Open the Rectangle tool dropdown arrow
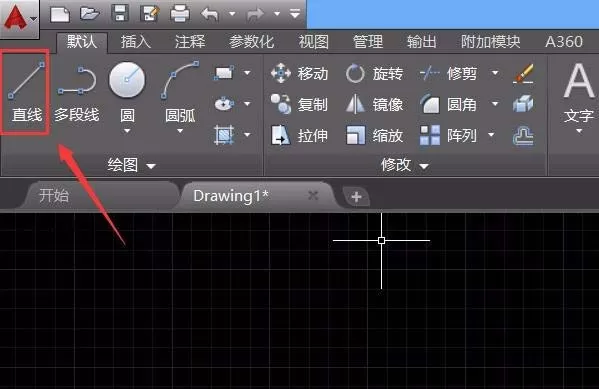Screen dimensions: 599x389 [247, 73]
